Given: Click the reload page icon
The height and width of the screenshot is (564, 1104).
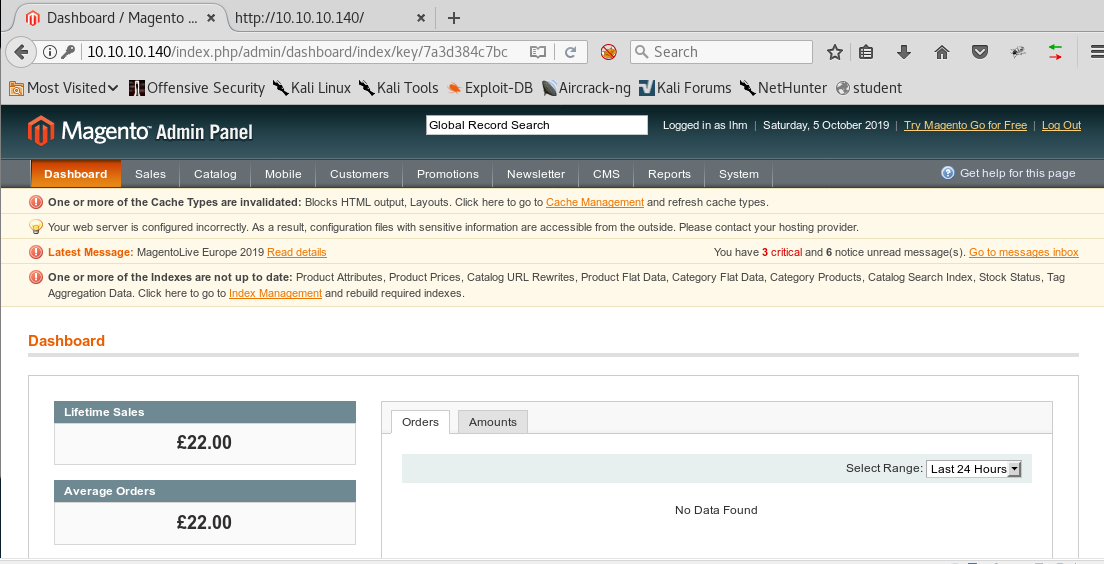Looking at the screenshot, I should tap(570, 52).
